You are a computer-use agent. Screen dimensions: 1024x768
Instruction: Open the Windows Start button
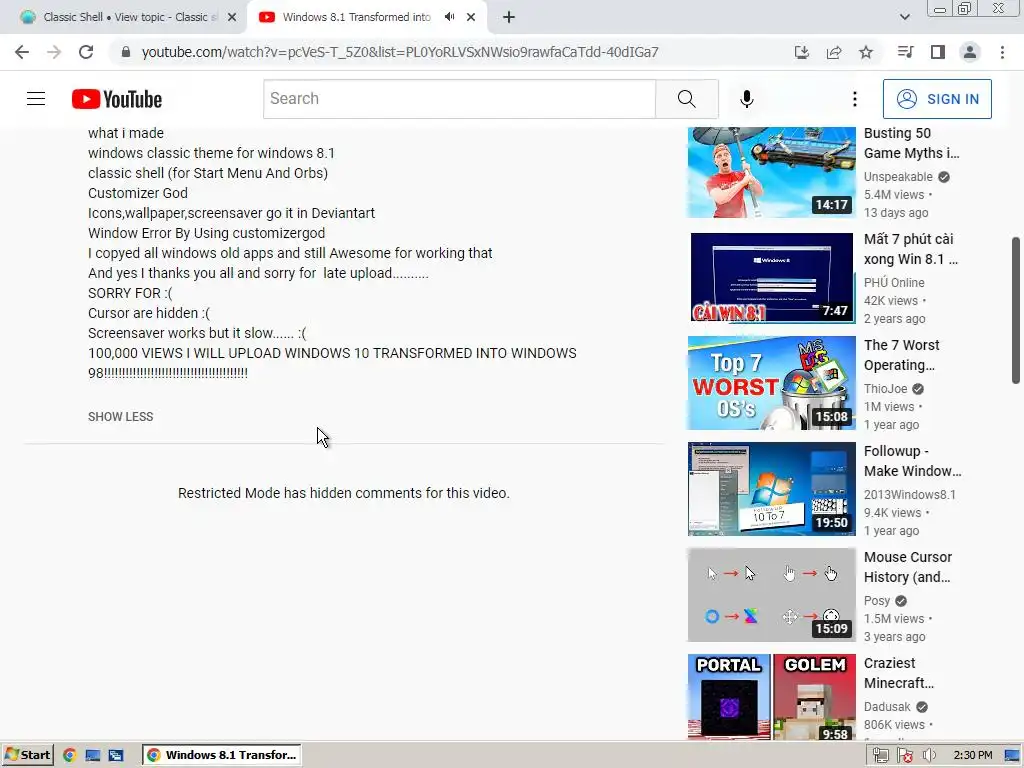click(27, 755)
